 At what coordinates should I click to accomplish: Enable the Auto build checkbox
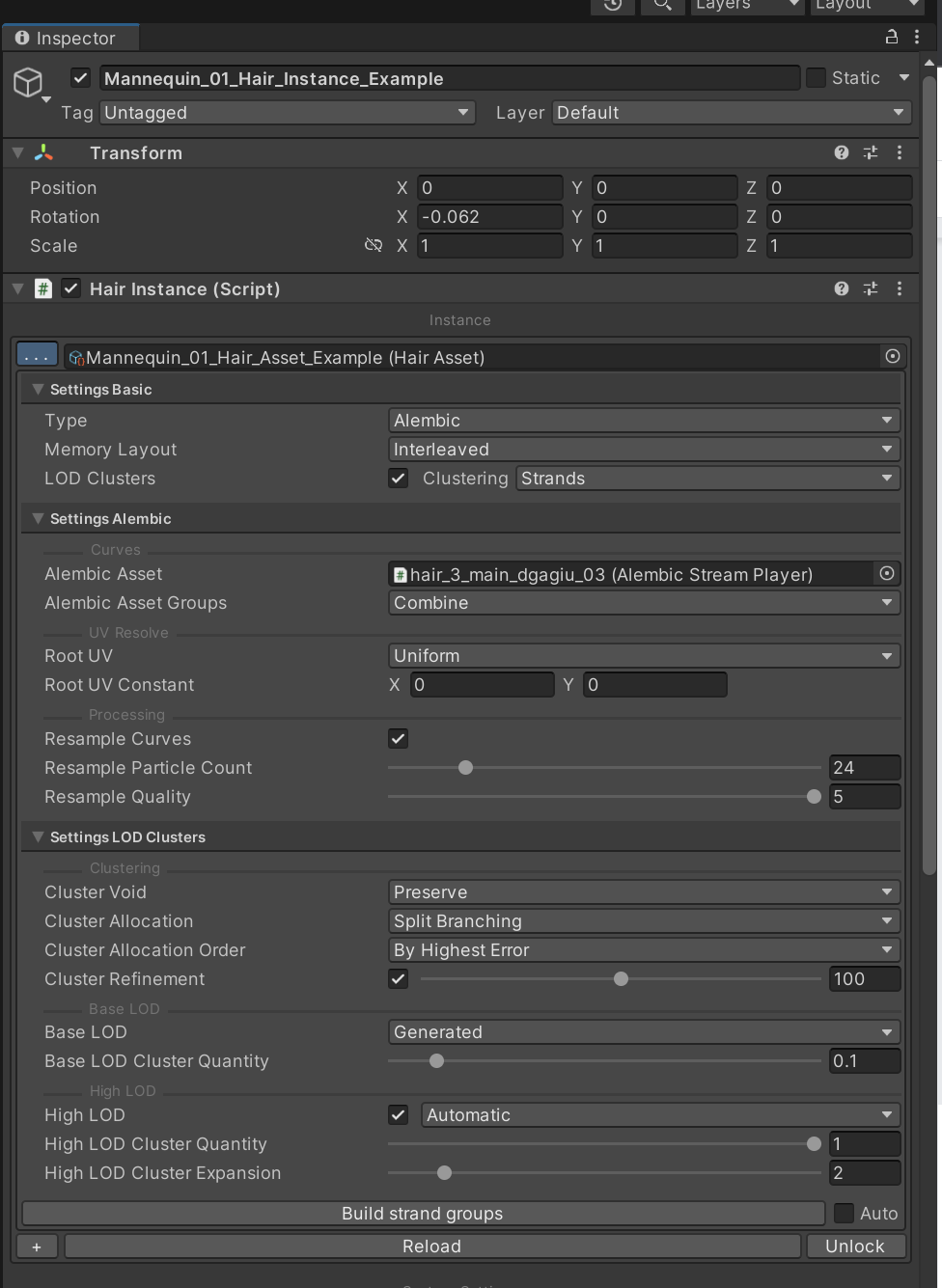(844, 1213)
